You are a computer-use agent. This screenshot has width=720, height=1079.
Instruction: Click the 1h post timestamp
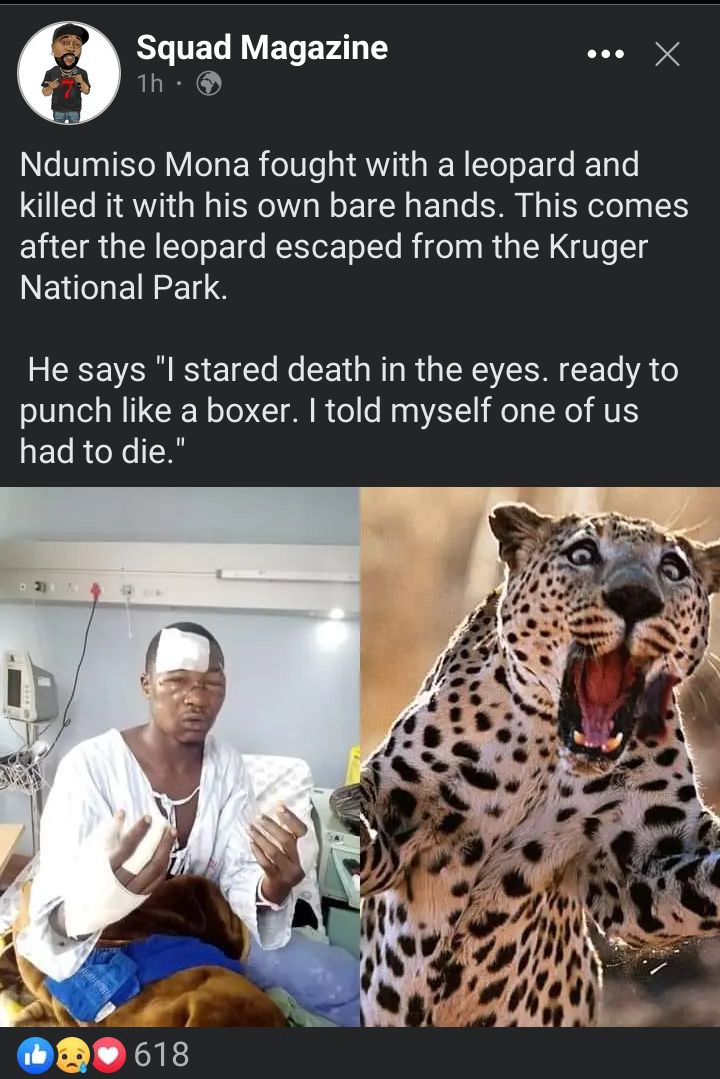150,84
